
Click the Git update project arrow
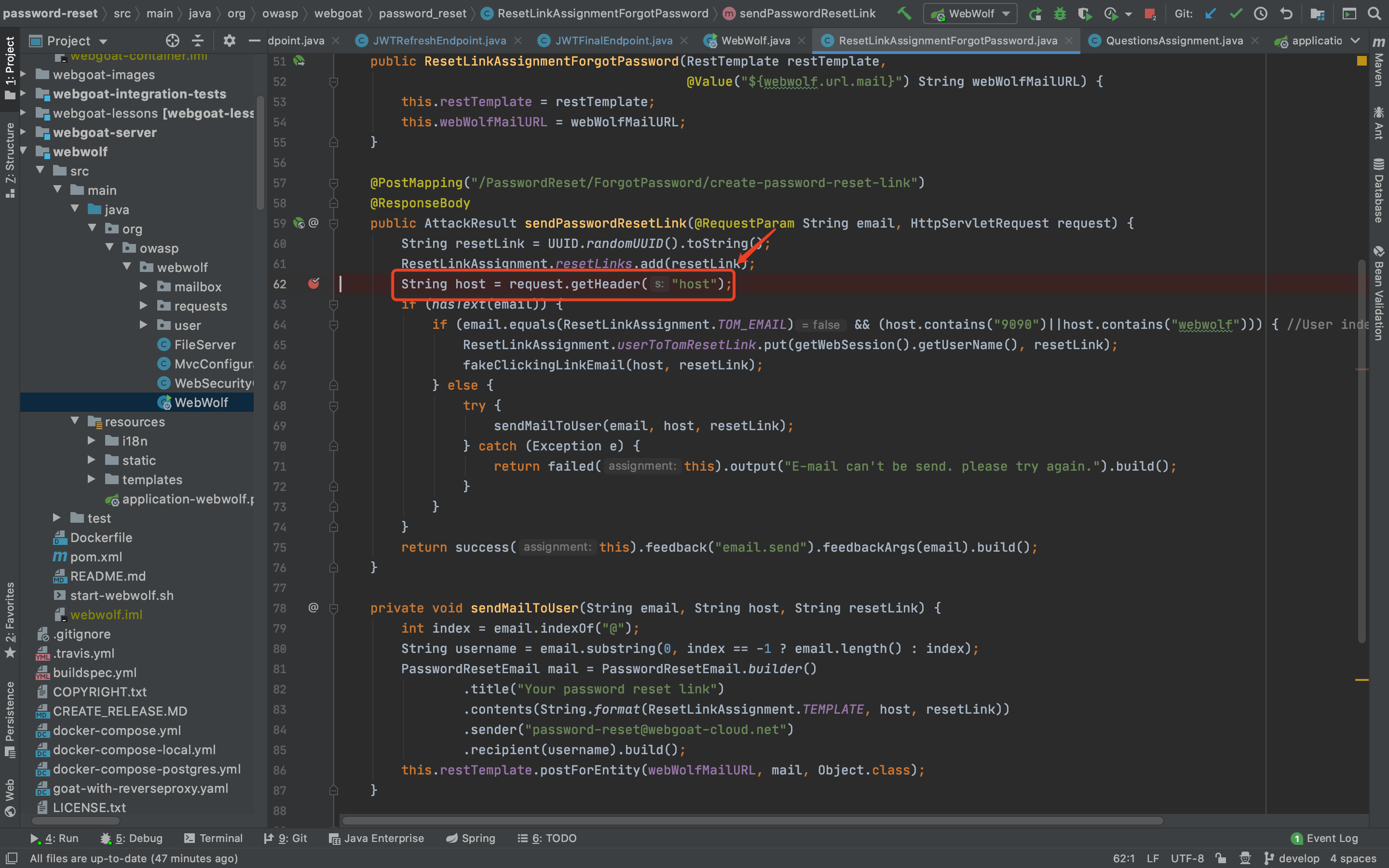coord(1211,14)
